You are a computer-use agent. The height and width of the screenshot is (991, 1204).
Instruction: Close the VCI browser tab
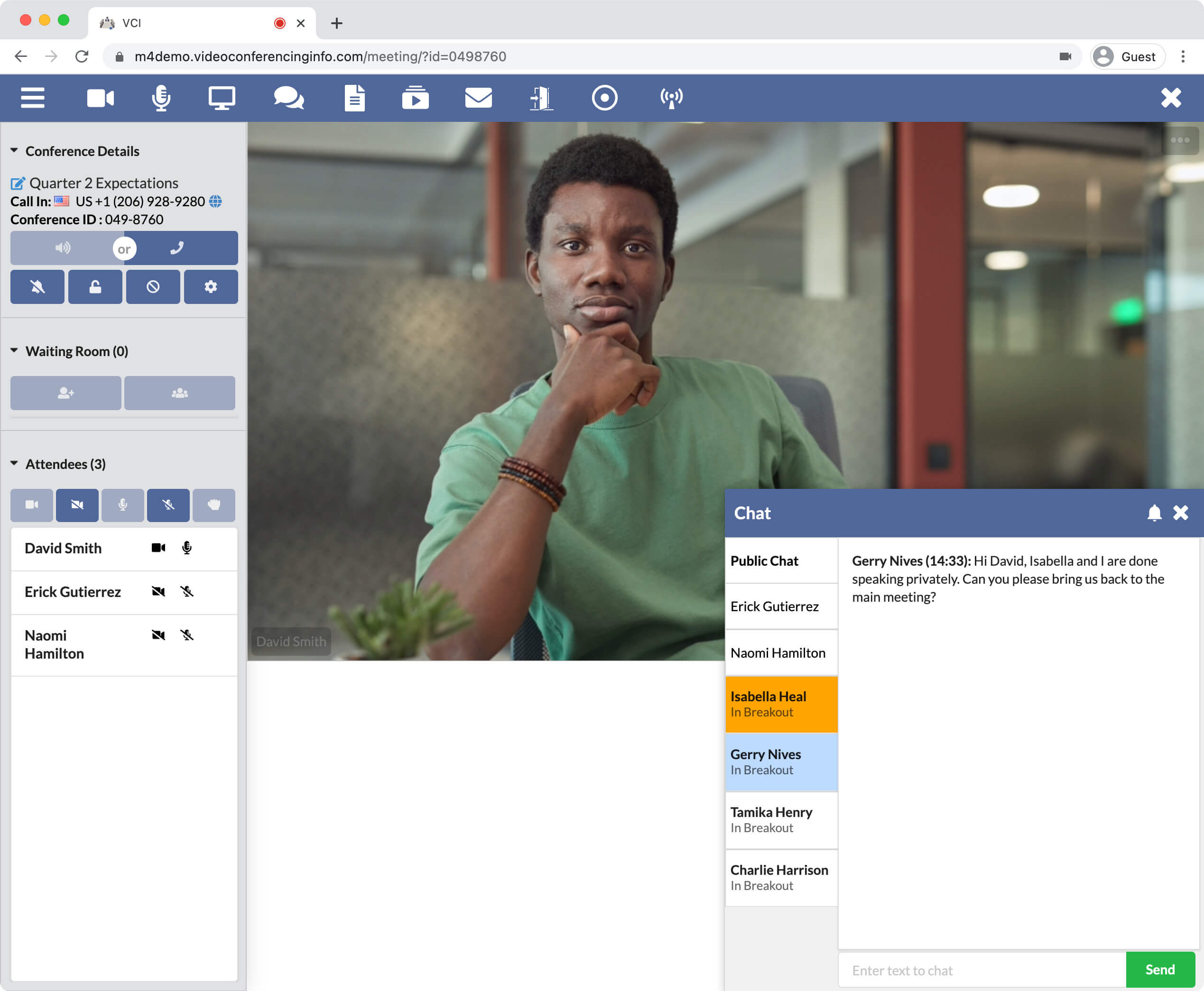click(301, 23)
